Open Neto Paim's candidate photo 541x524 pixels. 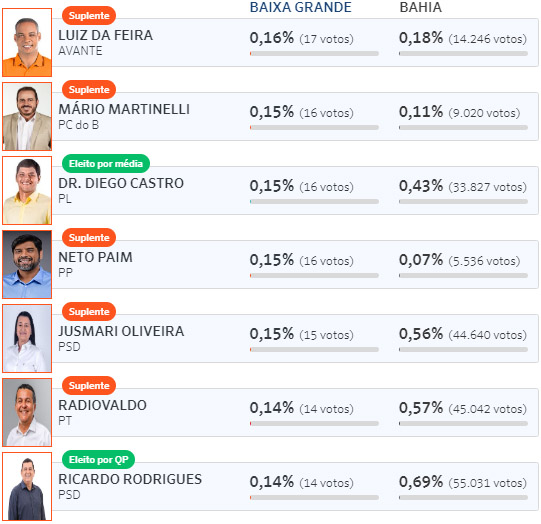point(27,265)
